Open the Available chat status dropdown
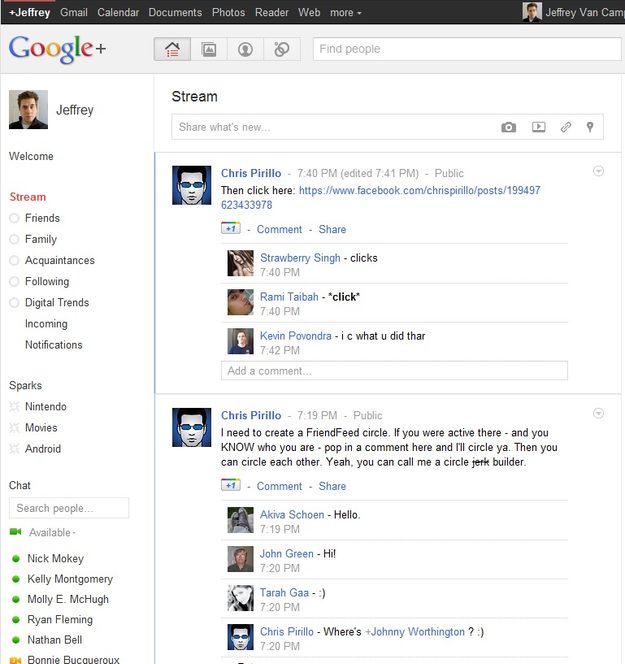Viewport: 625px width, 664px height. click(x=52, y=532)
